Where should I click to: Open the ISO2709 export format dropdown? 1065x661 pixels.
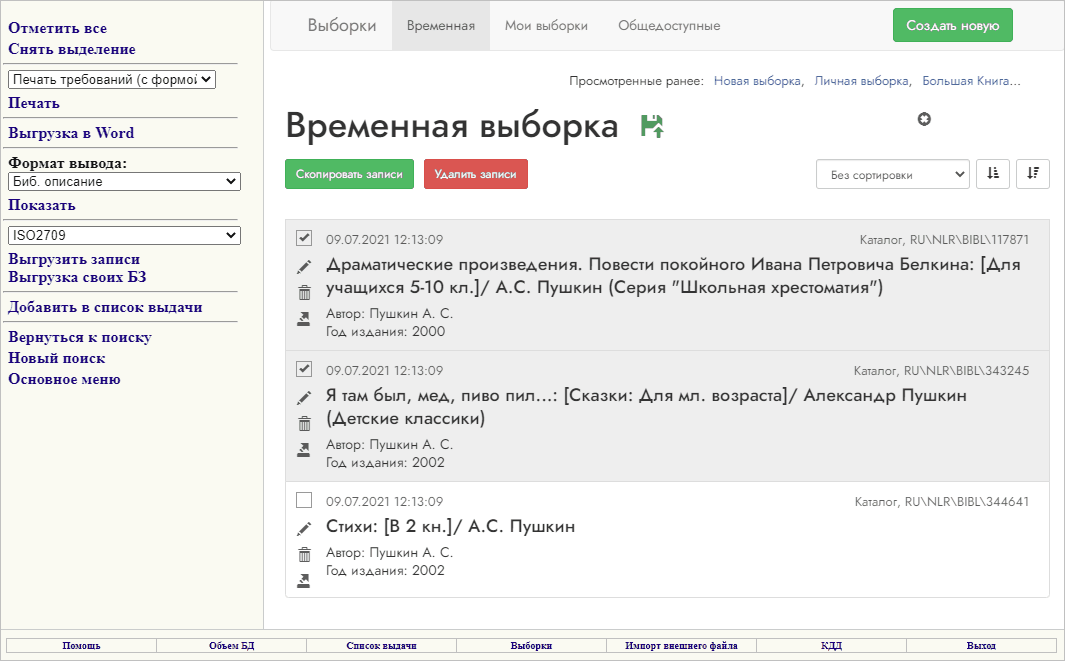coord(124,235)
